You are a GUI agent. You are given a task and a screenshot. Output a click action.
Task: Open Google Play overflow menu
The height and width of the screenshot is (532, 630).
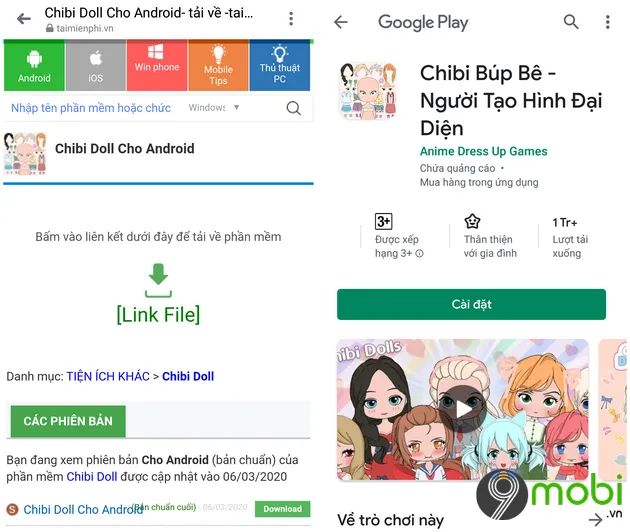point(608,22)
